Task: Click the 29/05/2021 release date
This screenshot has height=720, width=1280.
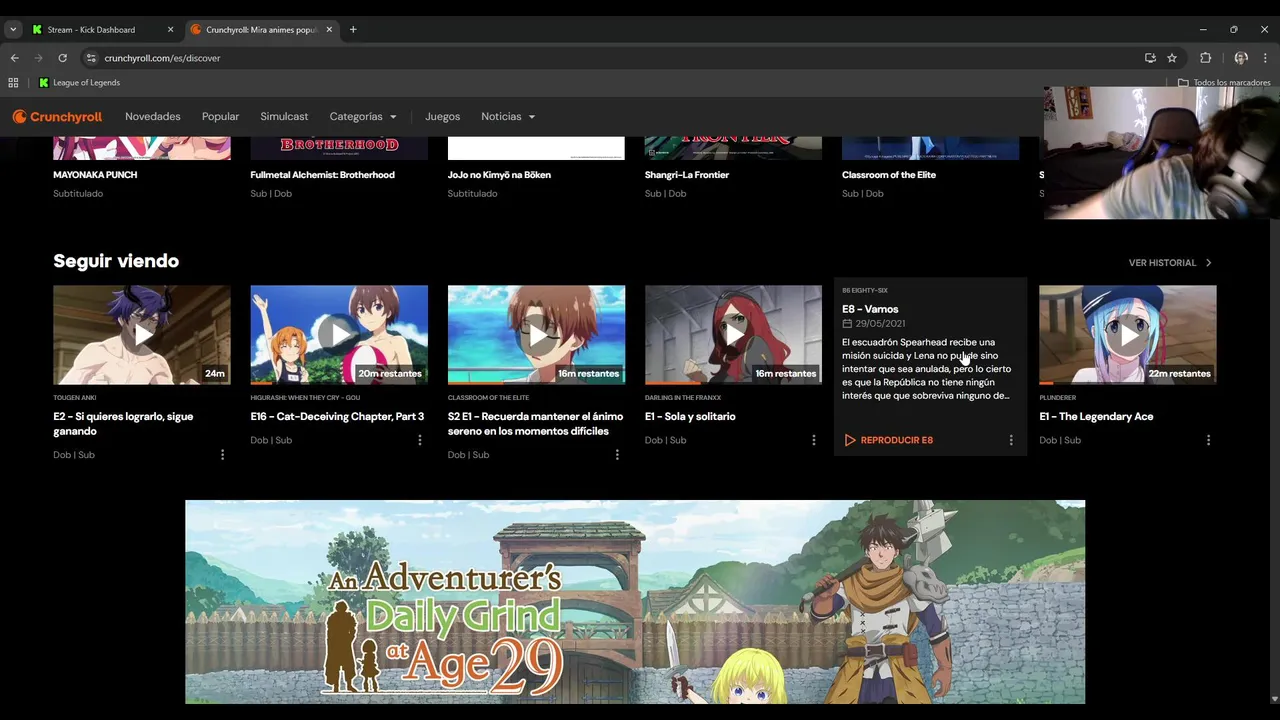Action: click(880, 324)
